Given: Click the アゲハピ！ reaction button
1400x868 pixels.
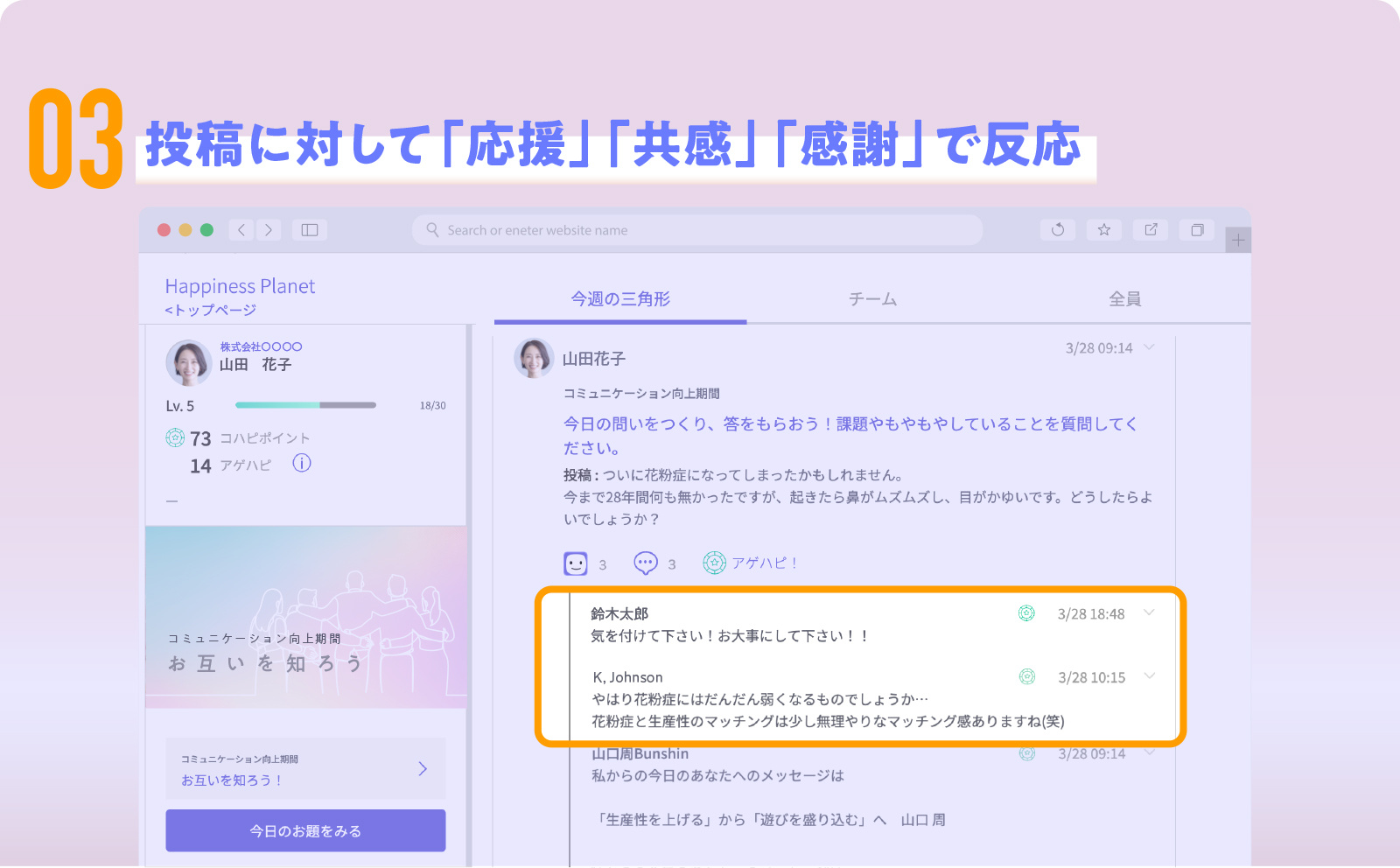Looking at the screenshot, I should 751,563.
